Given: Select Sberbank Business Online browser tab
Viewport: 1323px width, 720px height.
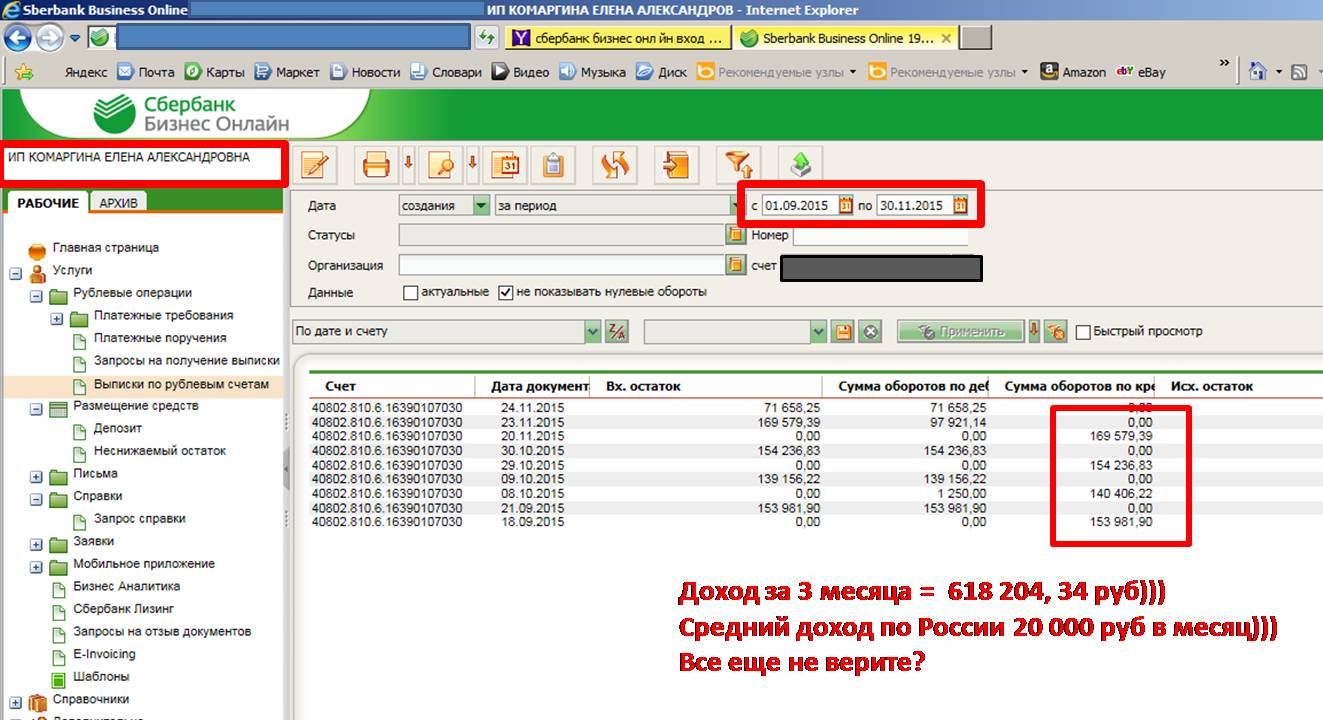Looking at the screenshot, I should click(x=847, y=38).
